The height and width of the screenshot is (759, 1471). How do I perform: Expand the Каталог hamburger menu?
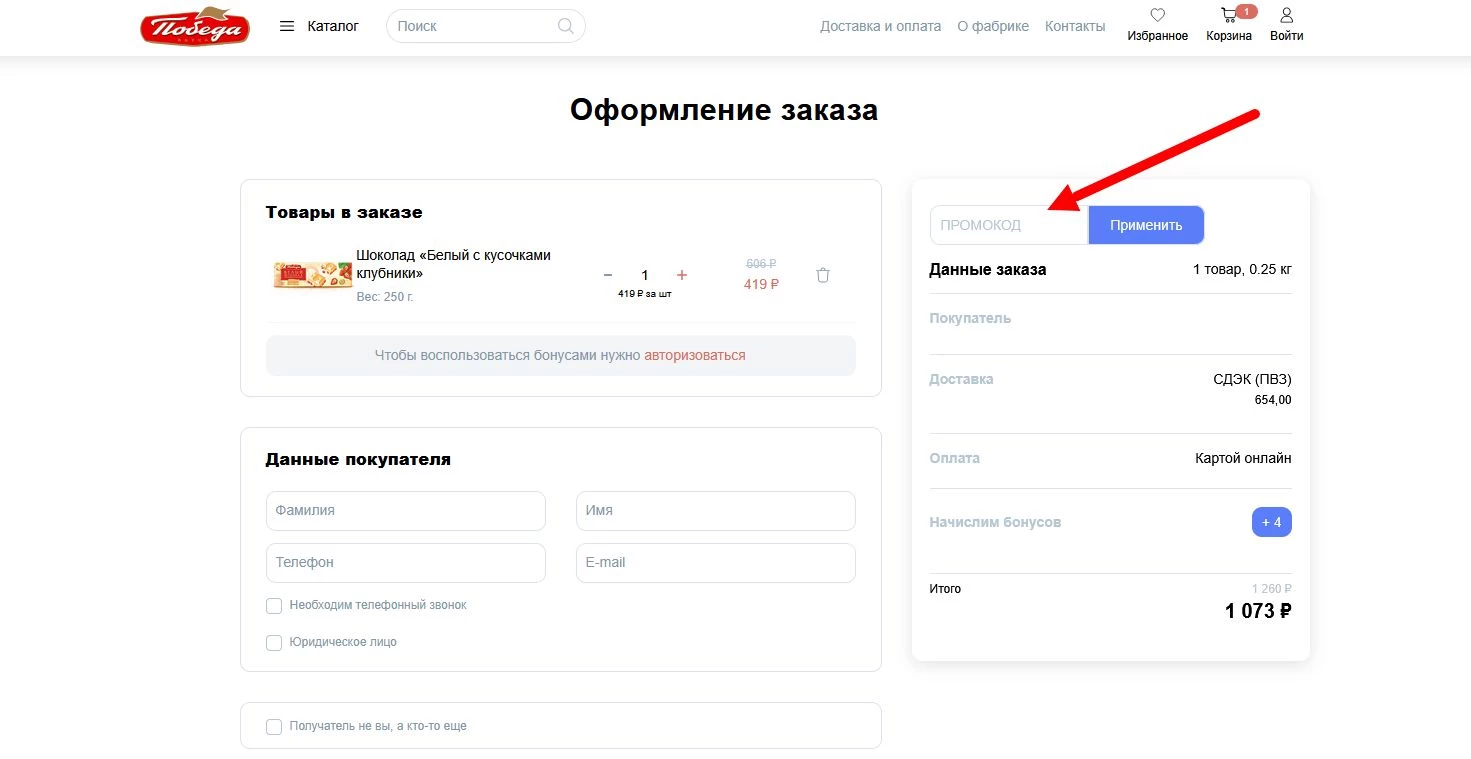point(287,26)
